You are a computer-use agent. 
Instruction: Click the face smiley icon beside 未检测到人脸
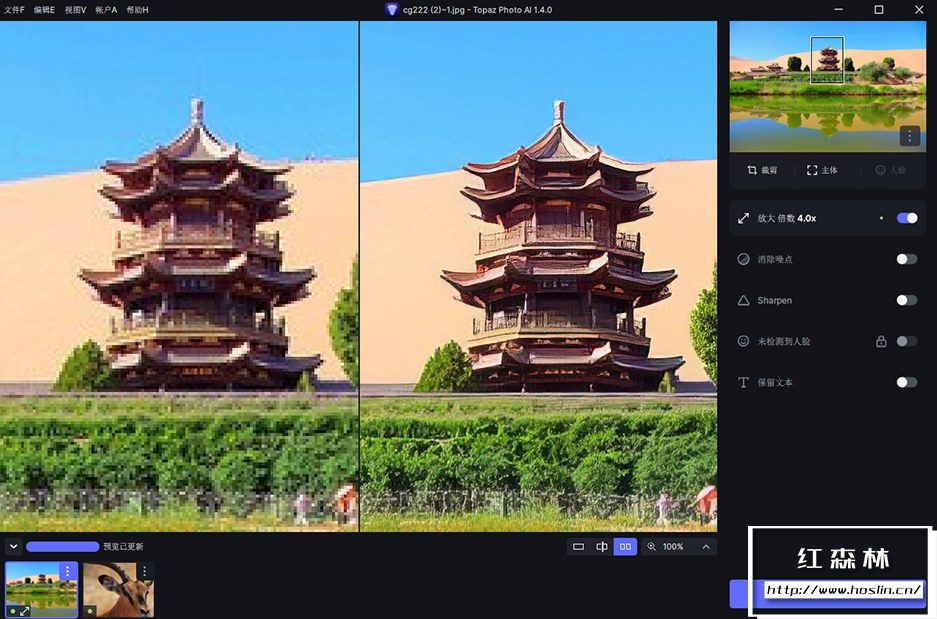(x=743, y=341)
